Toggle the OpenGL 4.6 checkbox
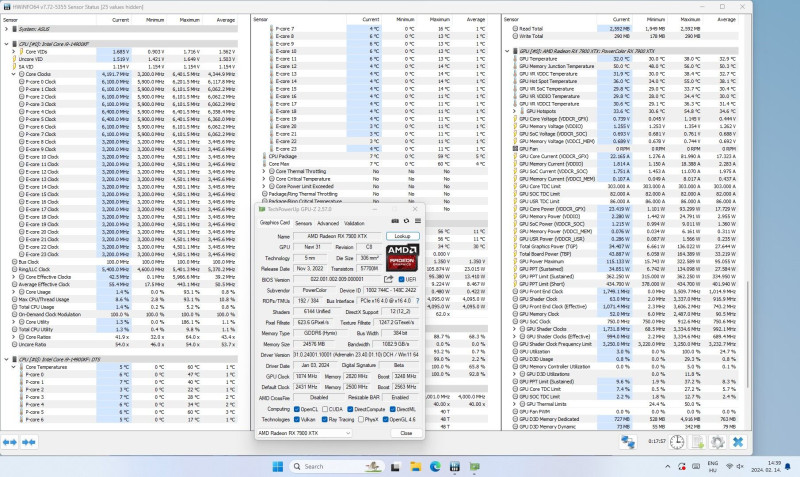This screenshot has height=477, width=800. pos(385,419)
